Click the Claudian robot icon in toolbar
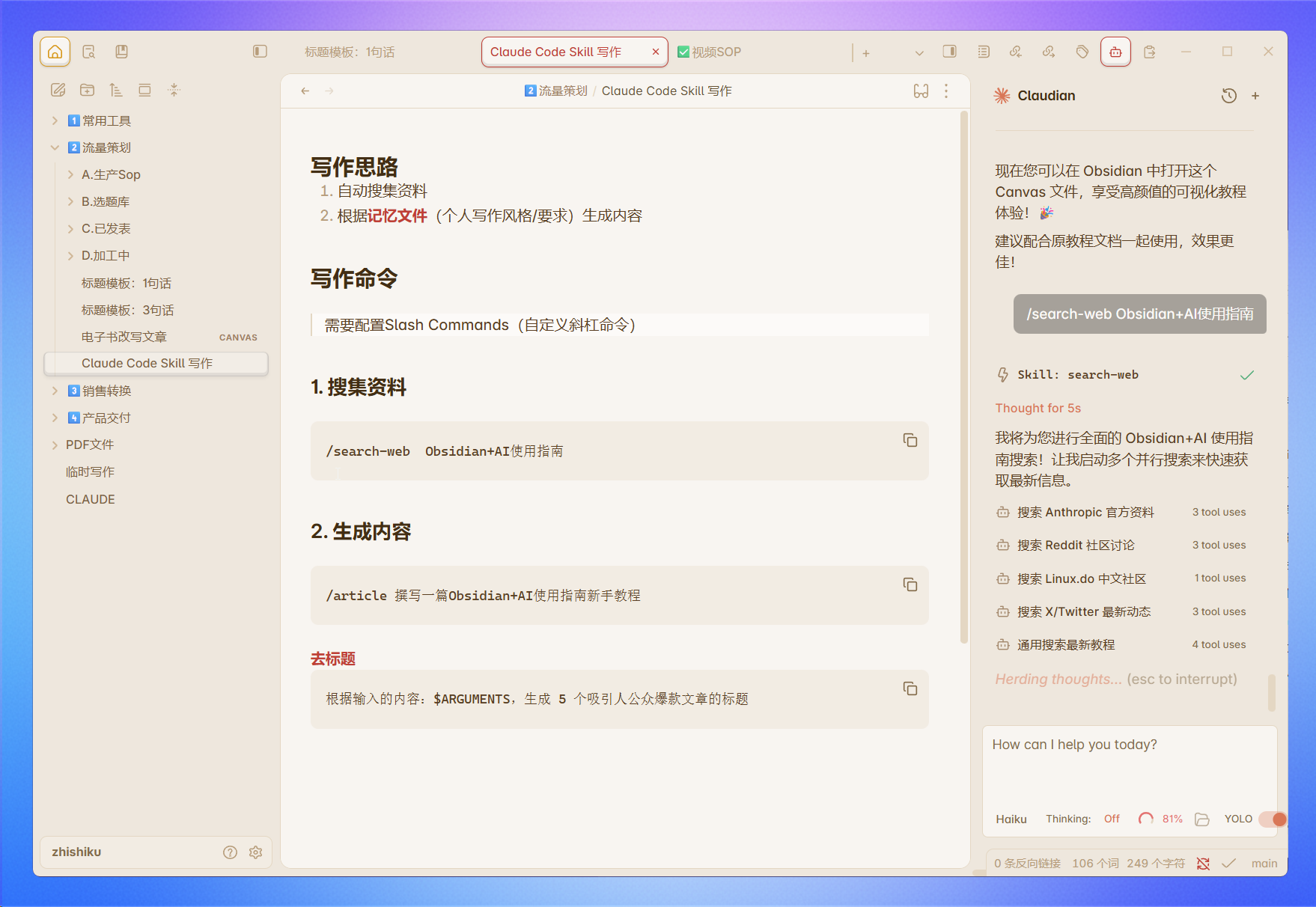This screenshot has width=1316, height=907. tap(1115, 52)
